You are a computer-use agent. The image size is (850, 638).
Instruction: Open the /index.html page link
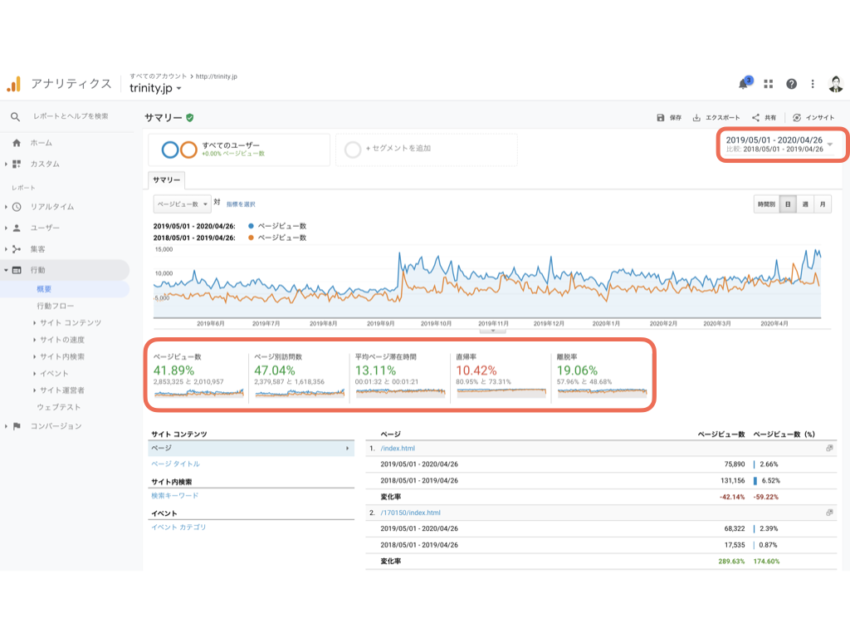pyautogui.click(x=398, y=449)
